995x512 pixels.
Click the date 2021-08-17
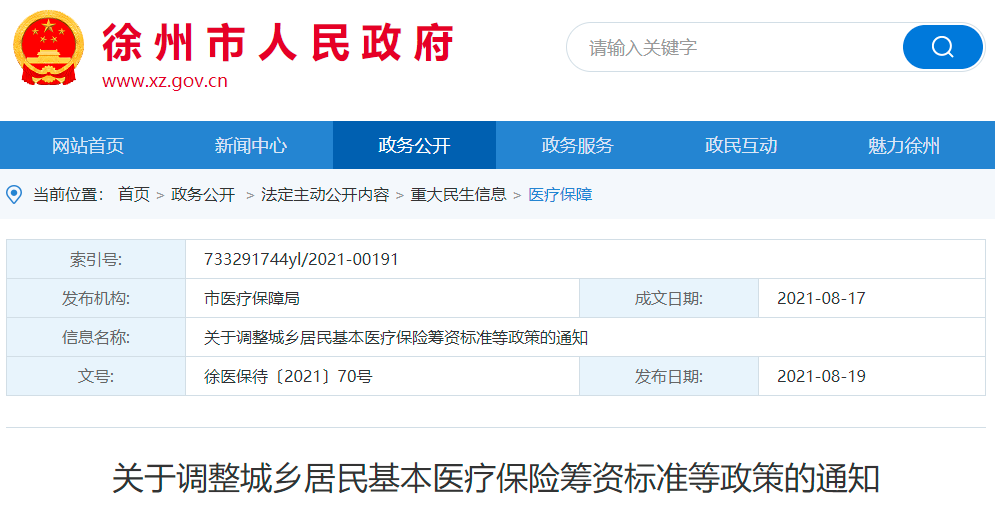[x=821, y=298]
